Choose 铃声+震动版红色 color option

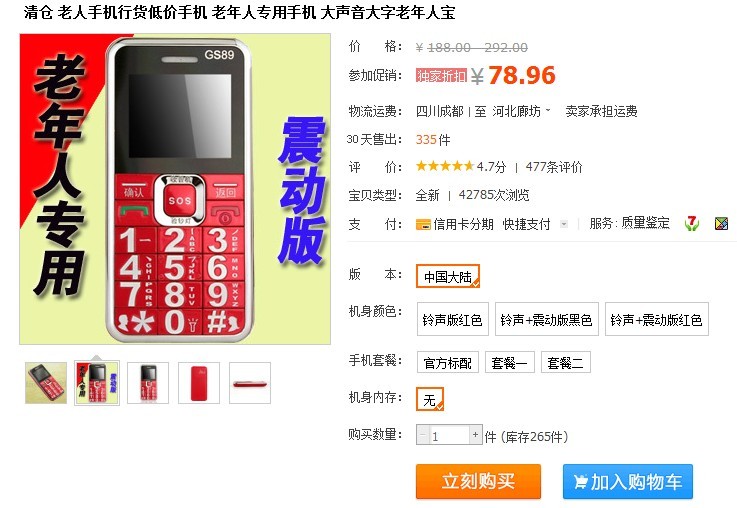tap(657, 320)
